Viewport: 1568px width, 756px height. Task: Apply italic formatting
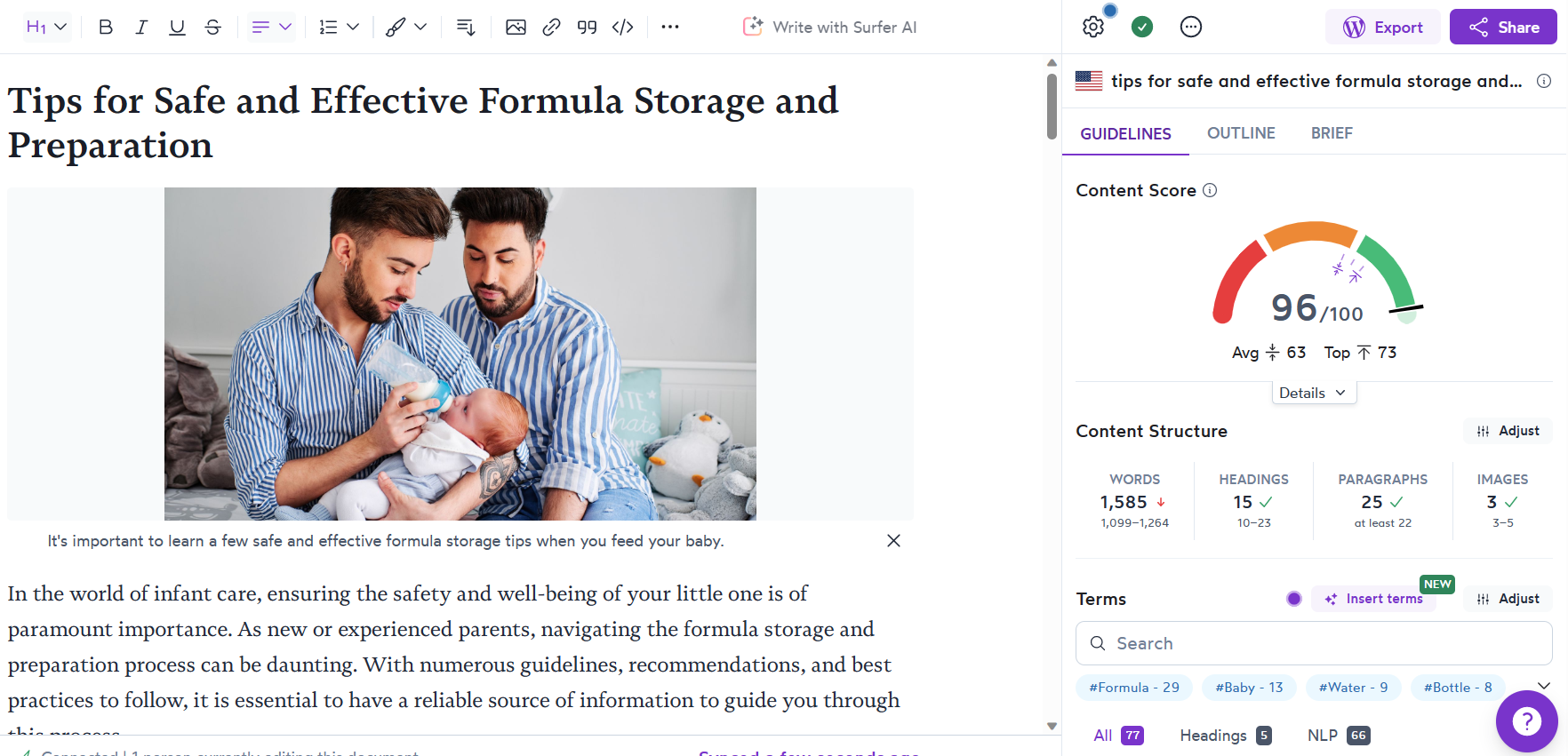click(141, 27)
